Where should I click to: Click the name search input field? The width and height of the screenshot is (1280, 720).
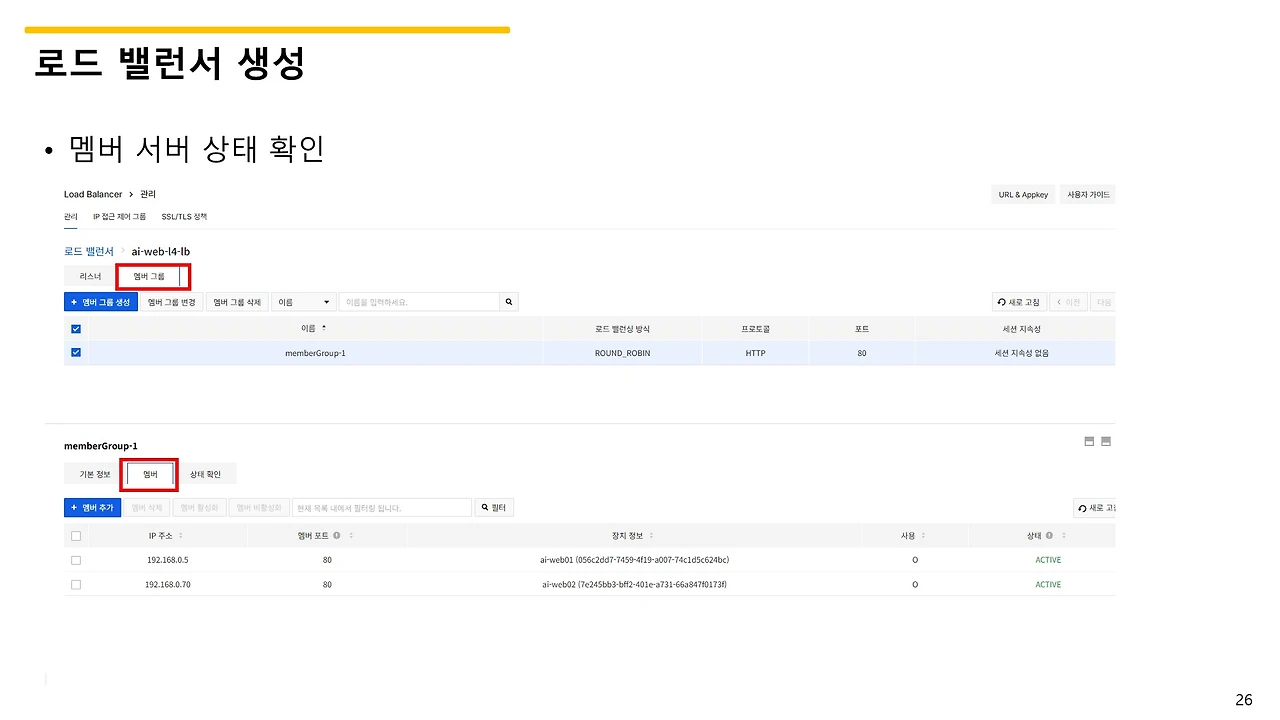pos(419,302)
